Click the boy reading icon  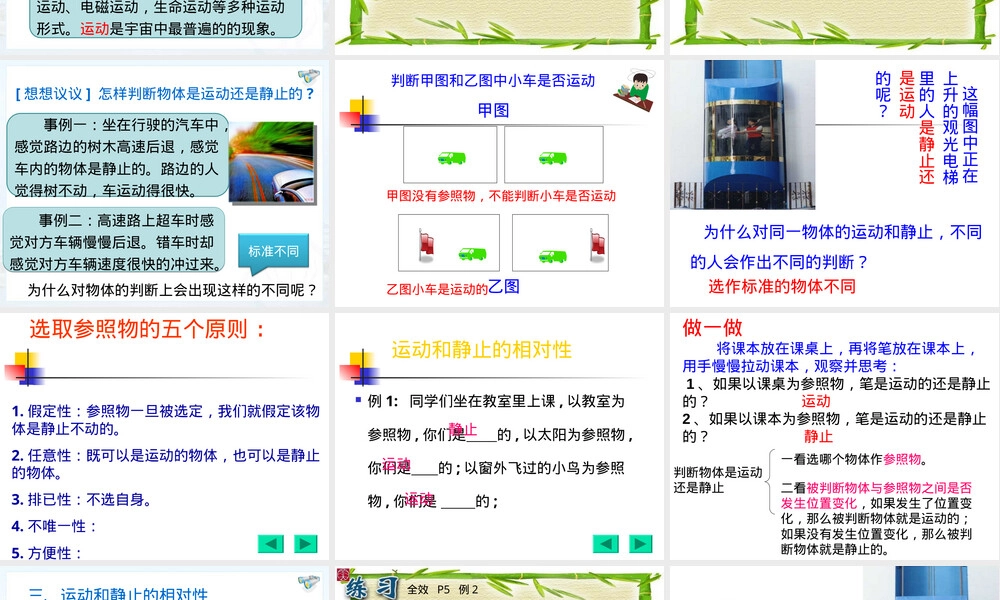click(x=636, y=90)
